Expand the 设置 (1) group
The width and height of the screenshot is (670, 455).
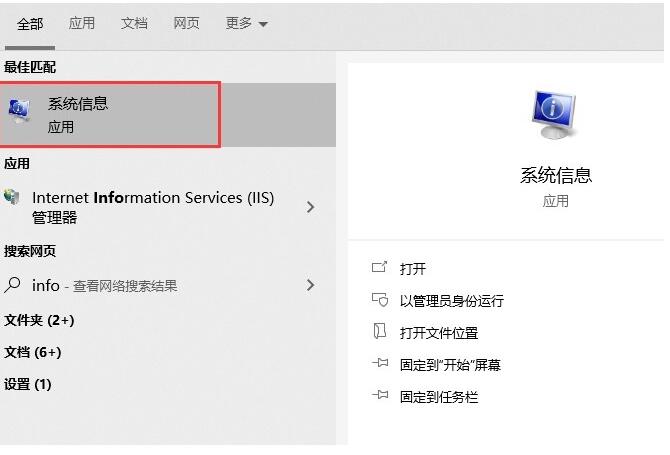(27, 385)
